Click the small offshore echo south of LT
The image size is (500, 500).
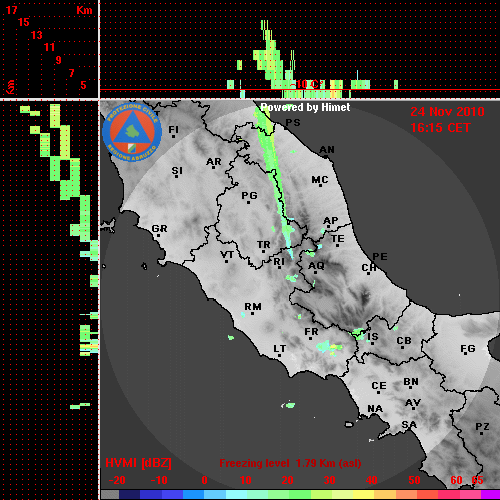(289, 405)
